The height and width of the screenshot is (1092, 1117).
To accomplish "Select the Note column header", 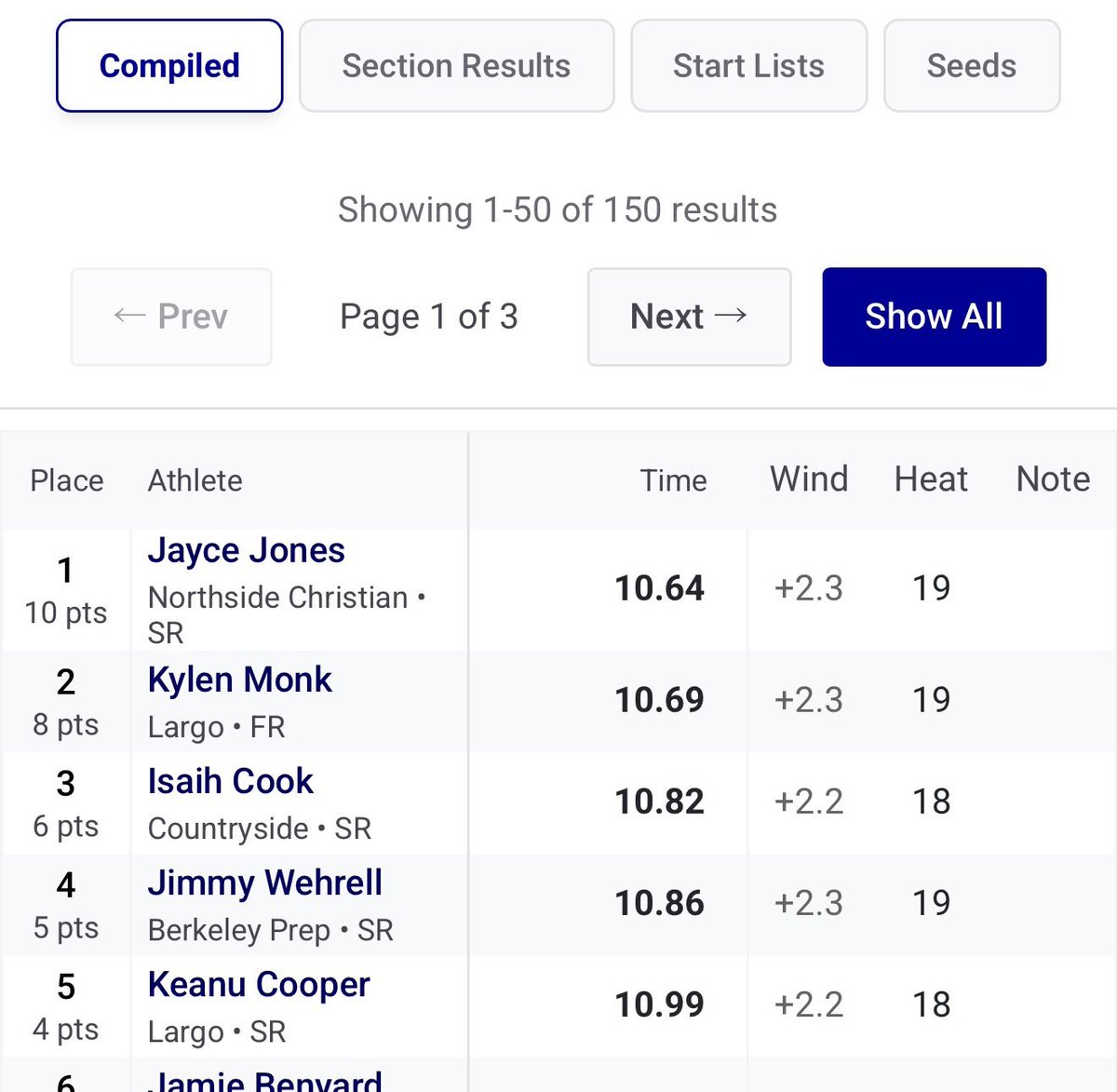I will [1053, 479].
